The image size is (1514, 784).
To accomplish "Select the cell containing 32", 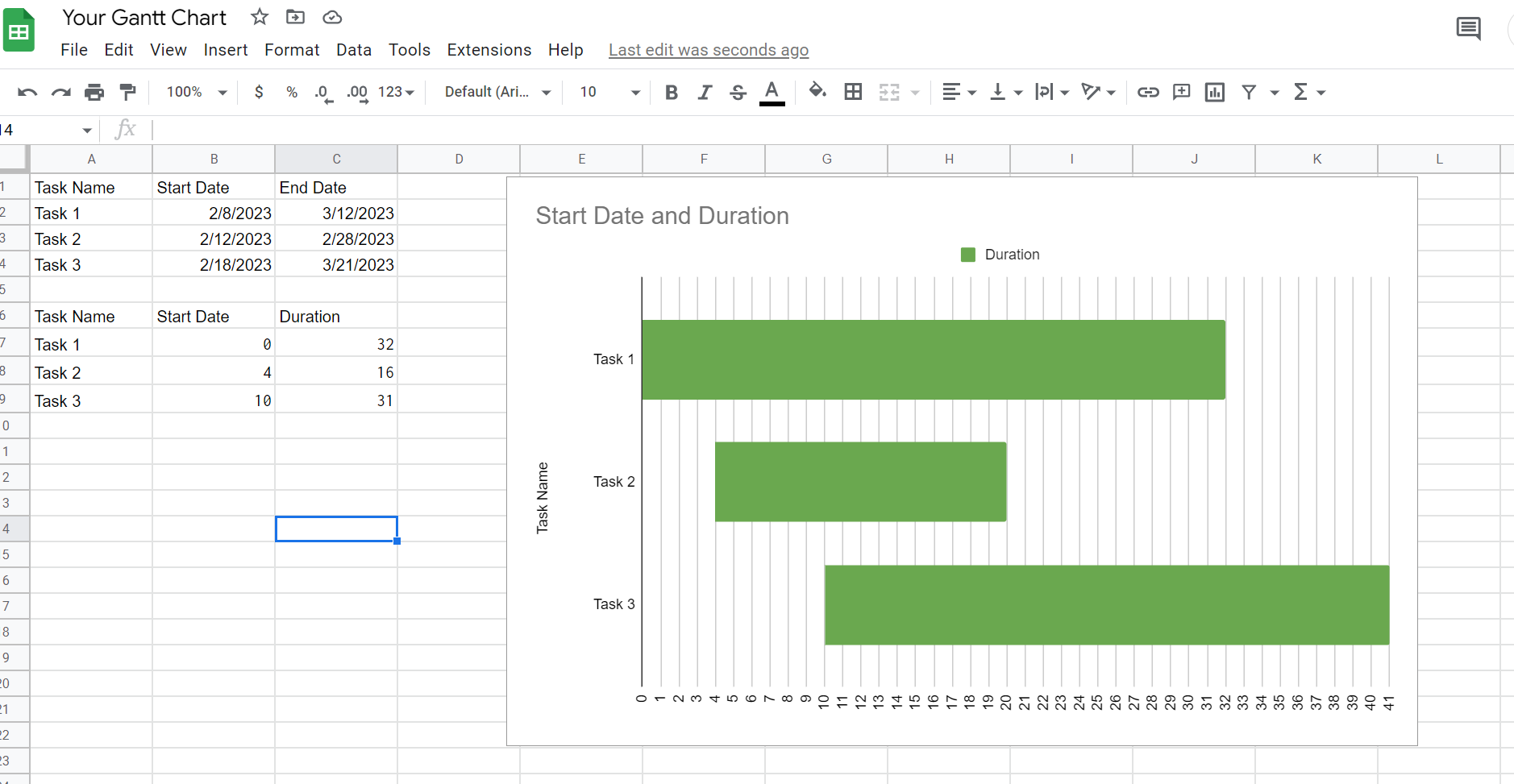I will coord(336,344).
